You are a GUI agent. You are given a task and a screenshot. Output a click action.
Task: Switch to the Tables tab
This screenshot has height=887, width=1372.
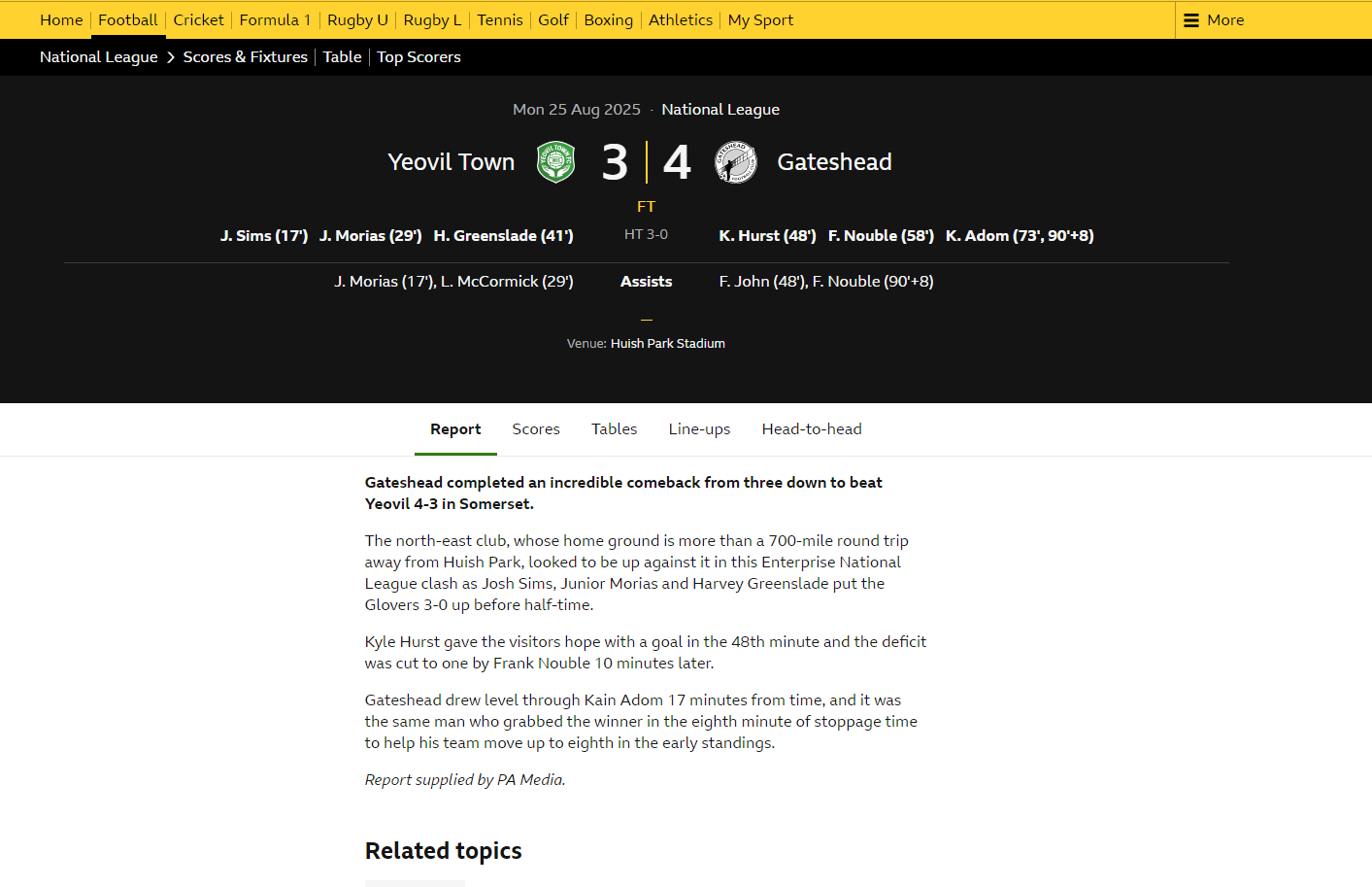(615, 429)
